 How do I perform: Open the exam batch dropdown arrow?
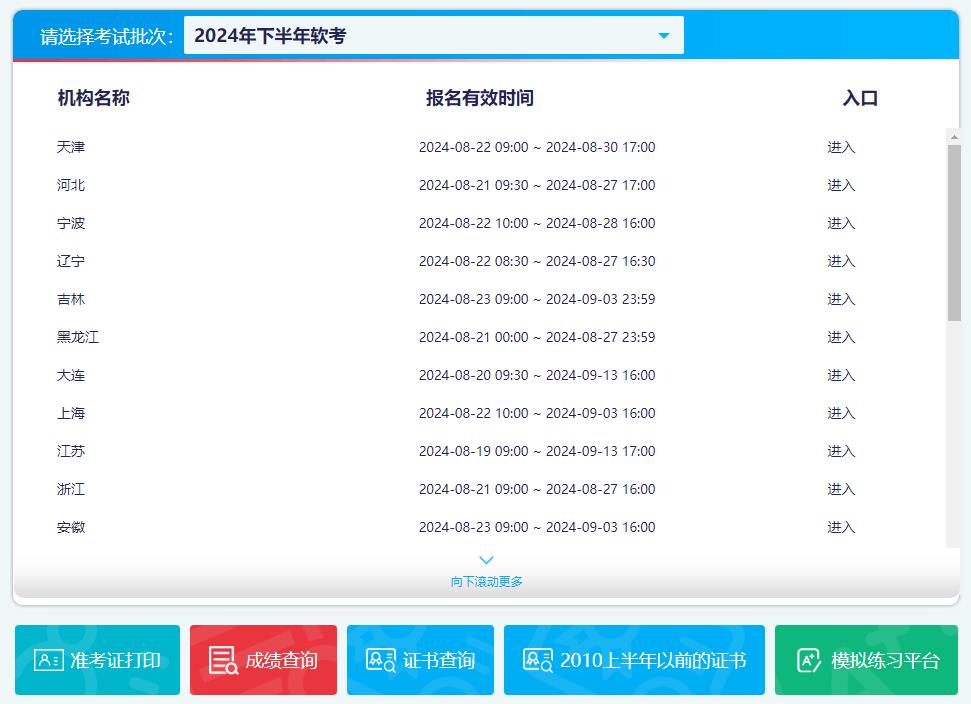pos(663,36)
